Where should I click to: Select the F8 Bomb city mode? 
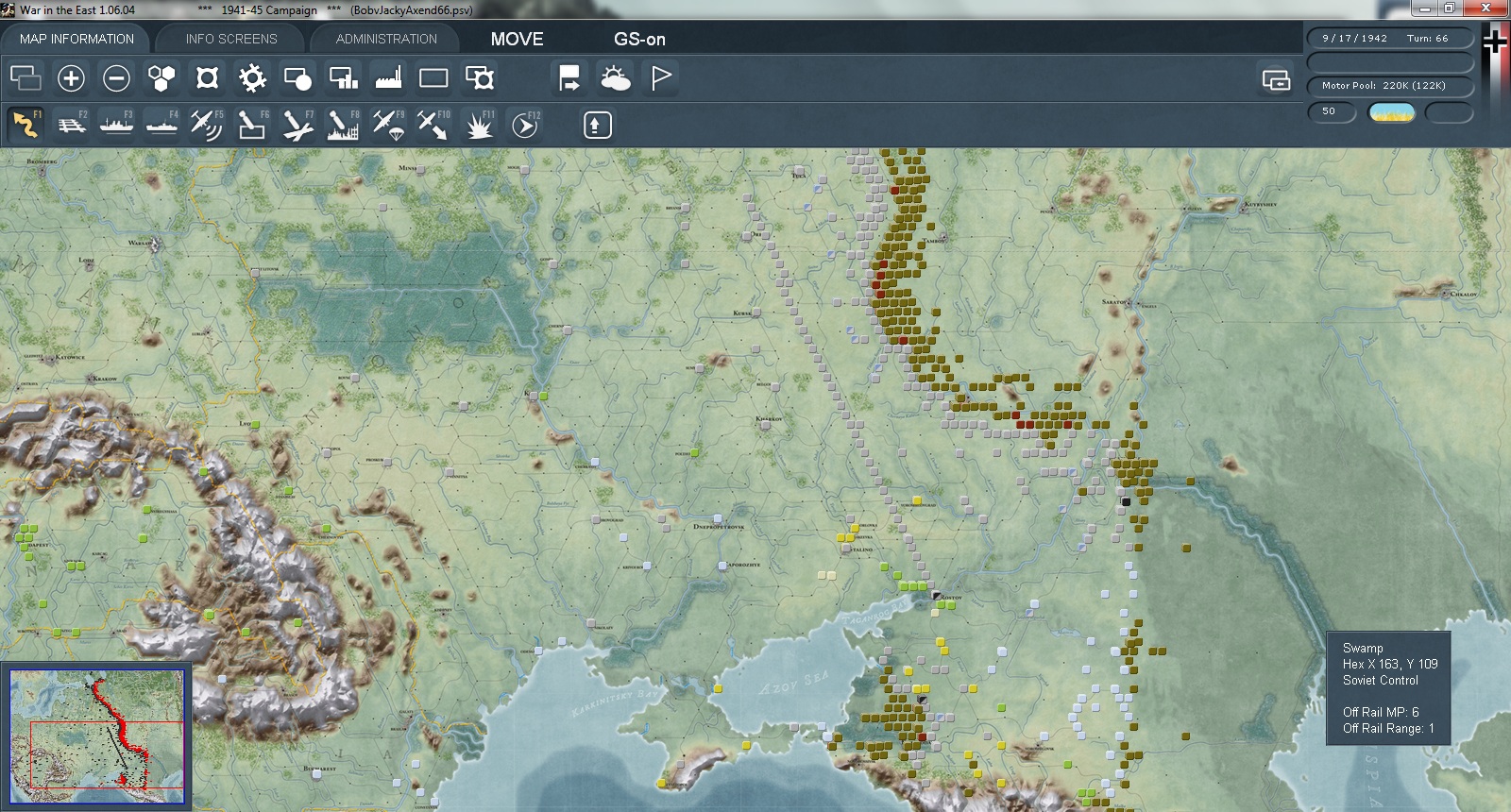pos(343,125)
